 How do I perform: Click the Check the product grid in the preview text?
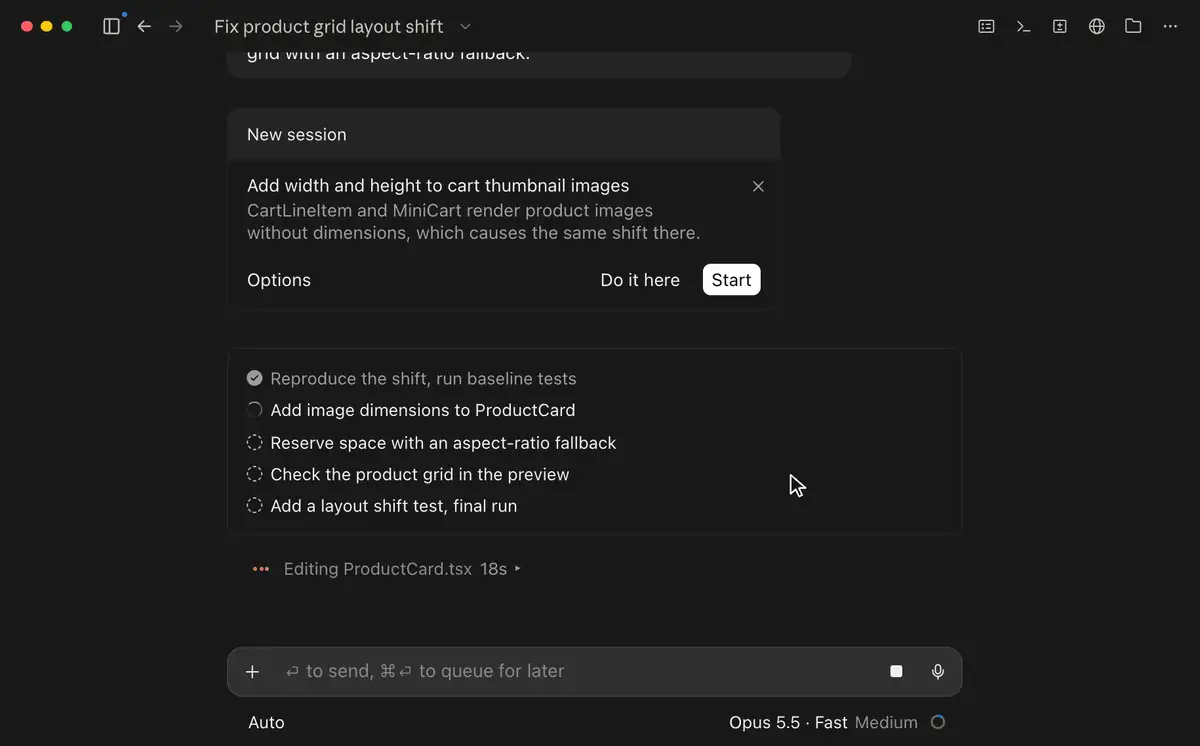(420, 474)
